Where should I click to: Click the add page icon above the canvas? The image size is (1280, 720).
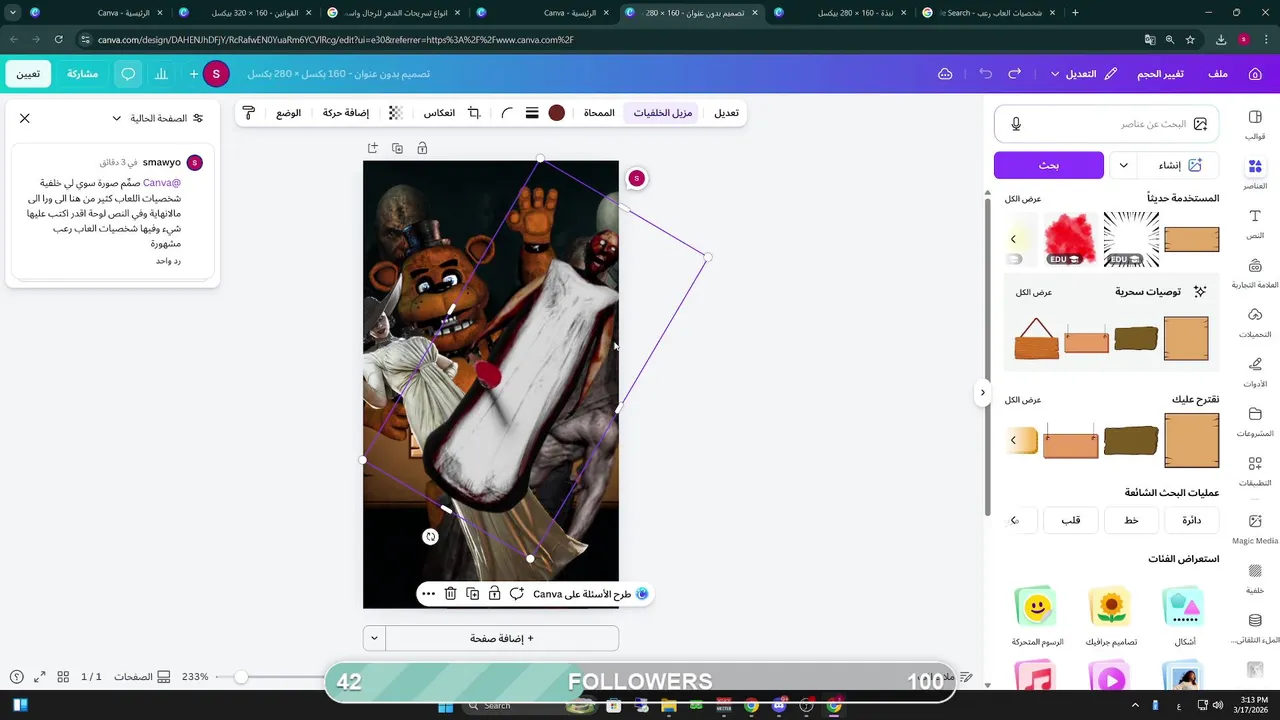372,148
